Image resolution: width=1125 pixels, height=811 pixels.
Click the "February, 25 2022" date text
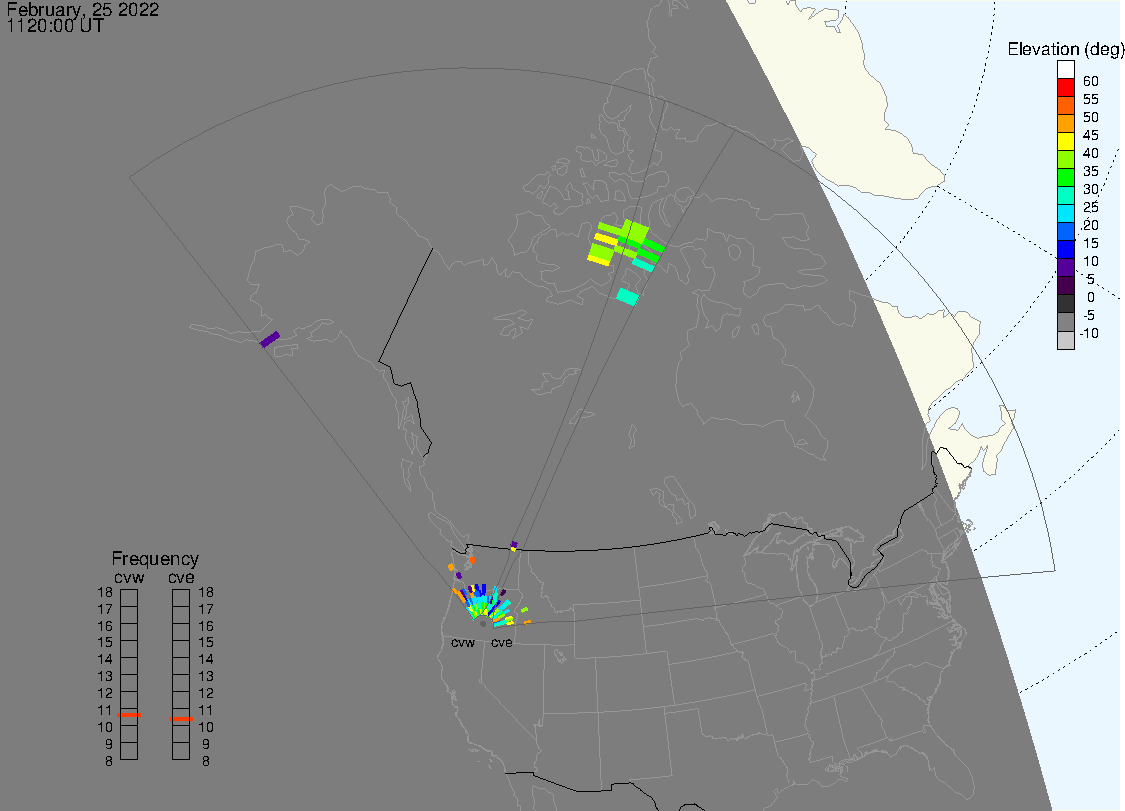click(x=83, y=10)
